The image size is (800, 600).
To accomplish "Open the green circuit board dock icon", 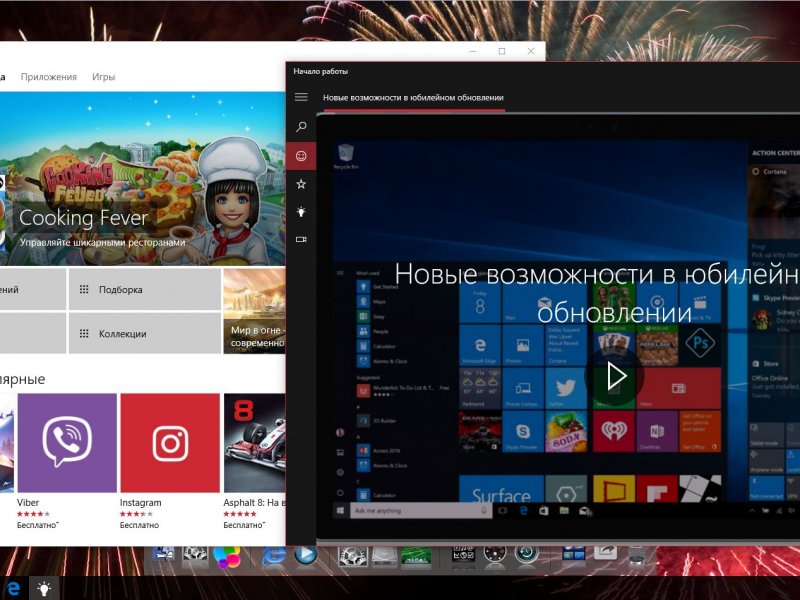I will pyautogui.click(x=416, y=556).
